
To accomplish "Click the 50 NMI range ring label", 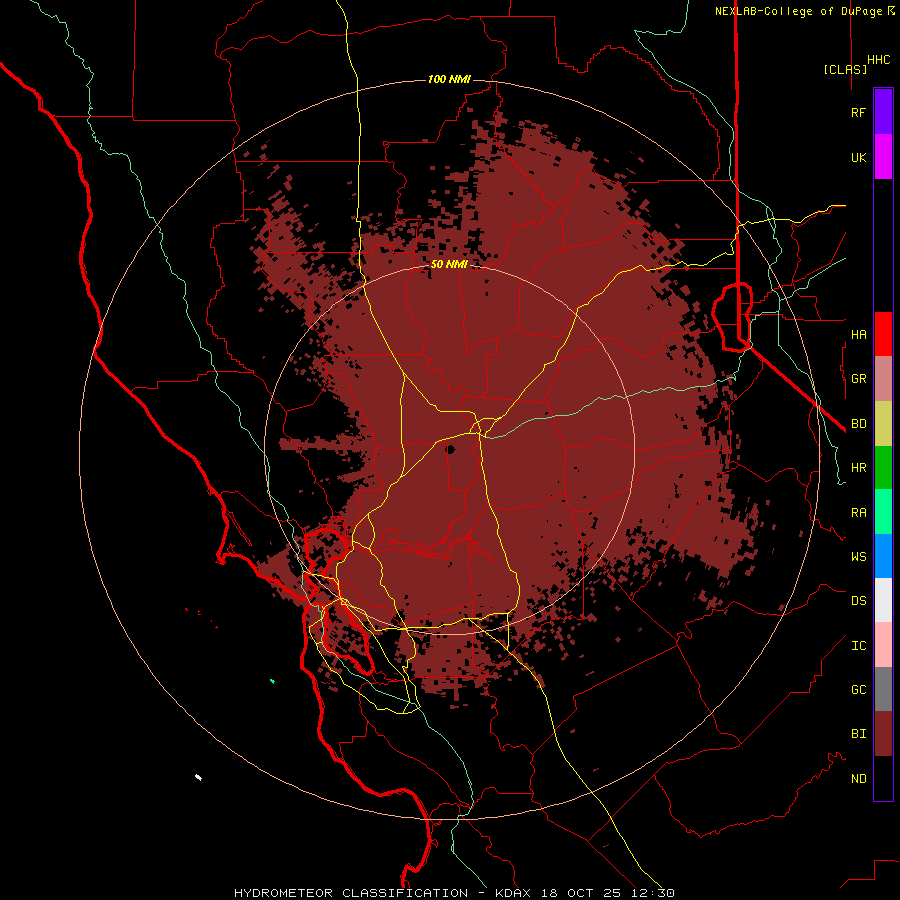I will coord(449,264).
